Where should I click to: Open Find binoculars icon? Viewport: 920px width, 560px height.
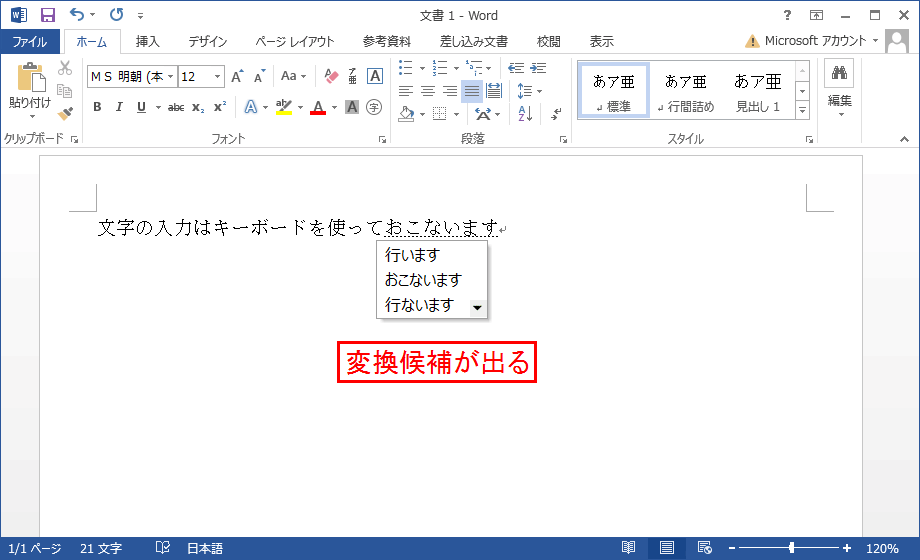(840, 73)
